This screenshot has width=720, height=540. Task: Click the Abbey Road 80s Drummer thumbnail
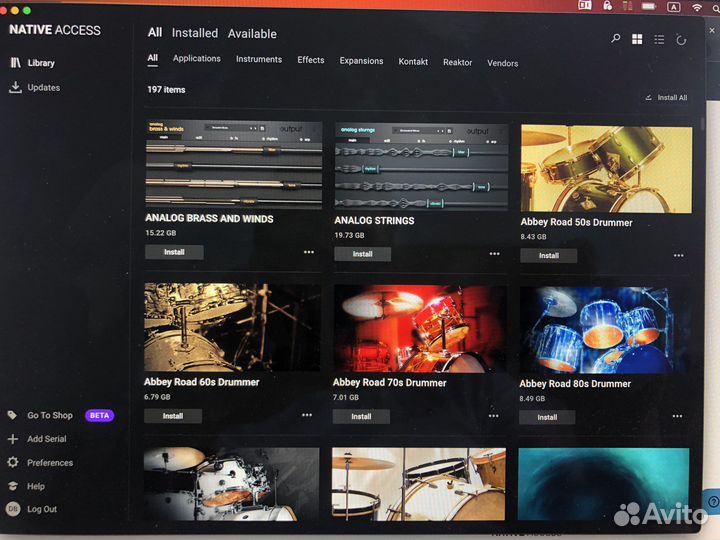tap(602, 329)
